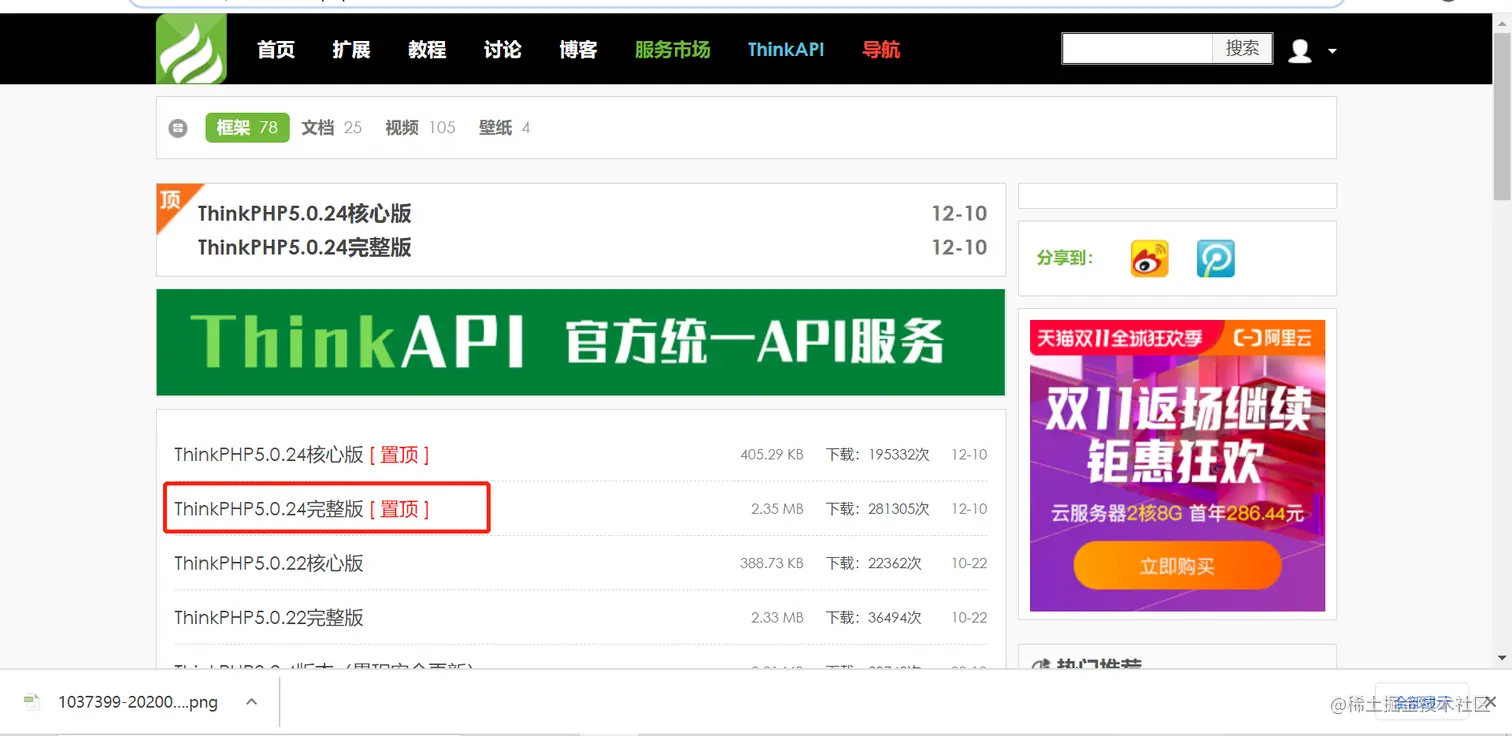This screenshot has width=1512, height=736.
Task: Click the 10-22 date in the ThinkPHP5.0.22核心版 row
Action: (x=969, y=563)
